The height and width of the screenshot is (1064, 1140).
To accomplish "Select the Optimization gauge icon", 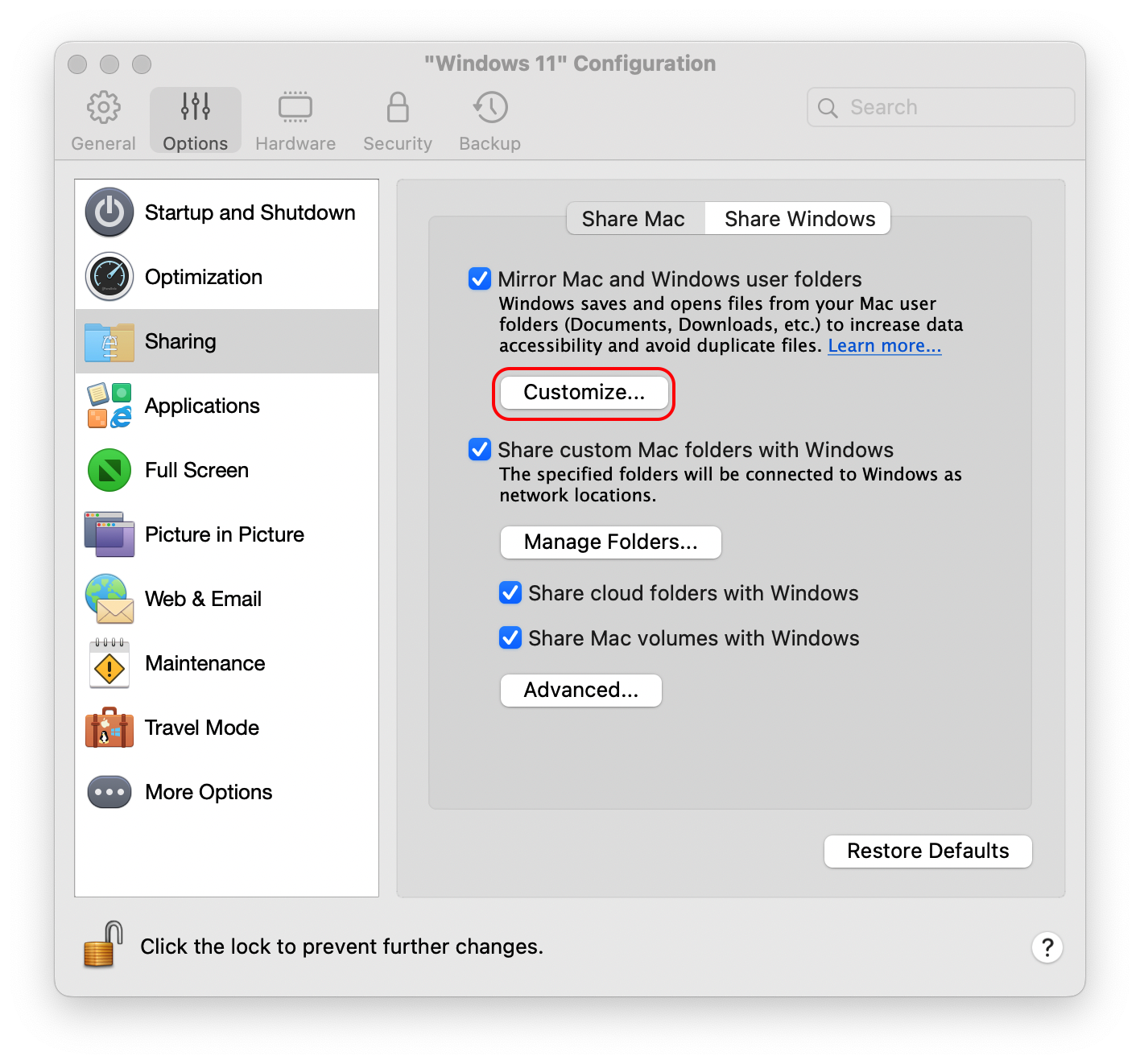I will pyautogui.click(x=109, y=277).
